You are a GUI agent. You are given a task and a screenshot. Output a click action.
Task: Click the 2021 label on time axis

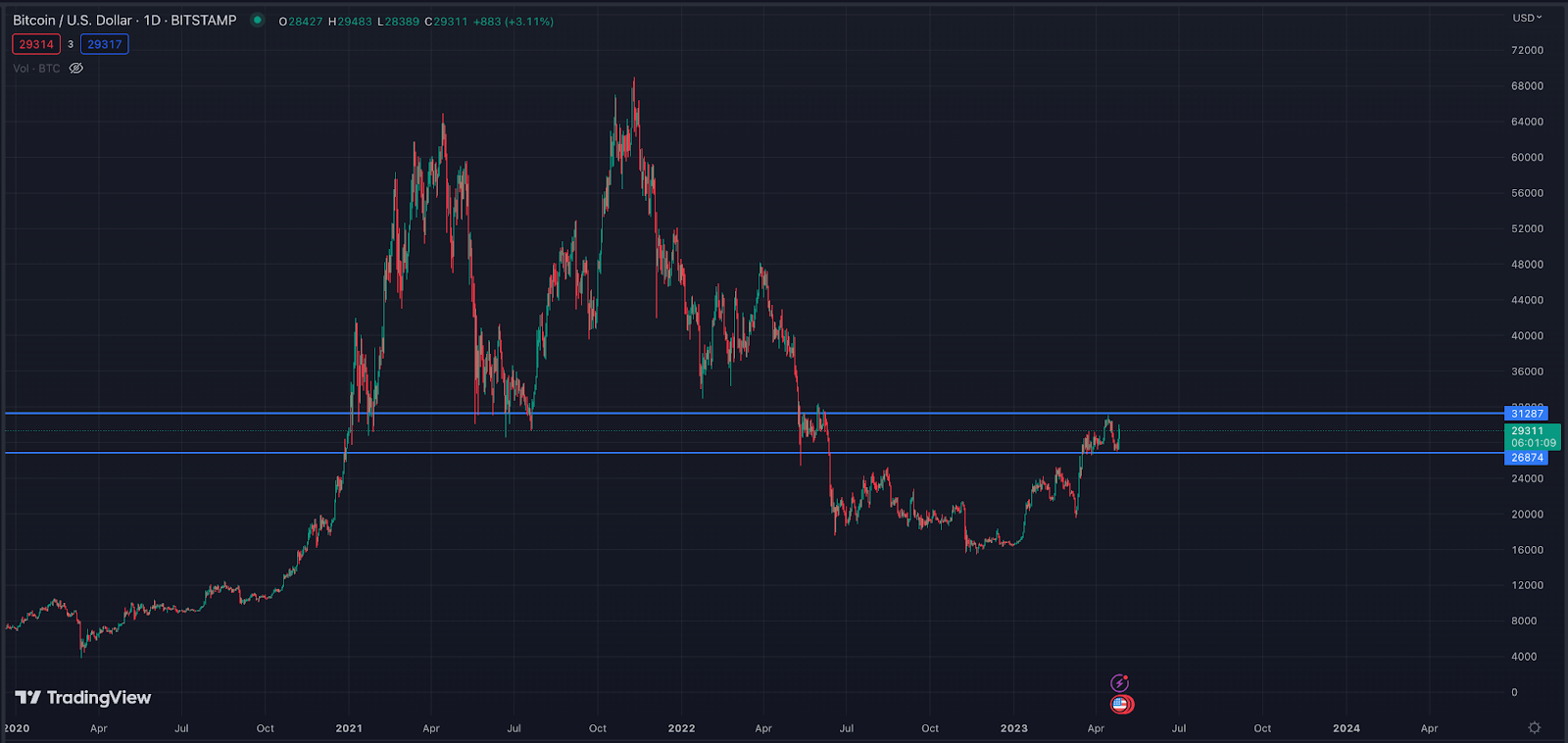tap(349, 728)
